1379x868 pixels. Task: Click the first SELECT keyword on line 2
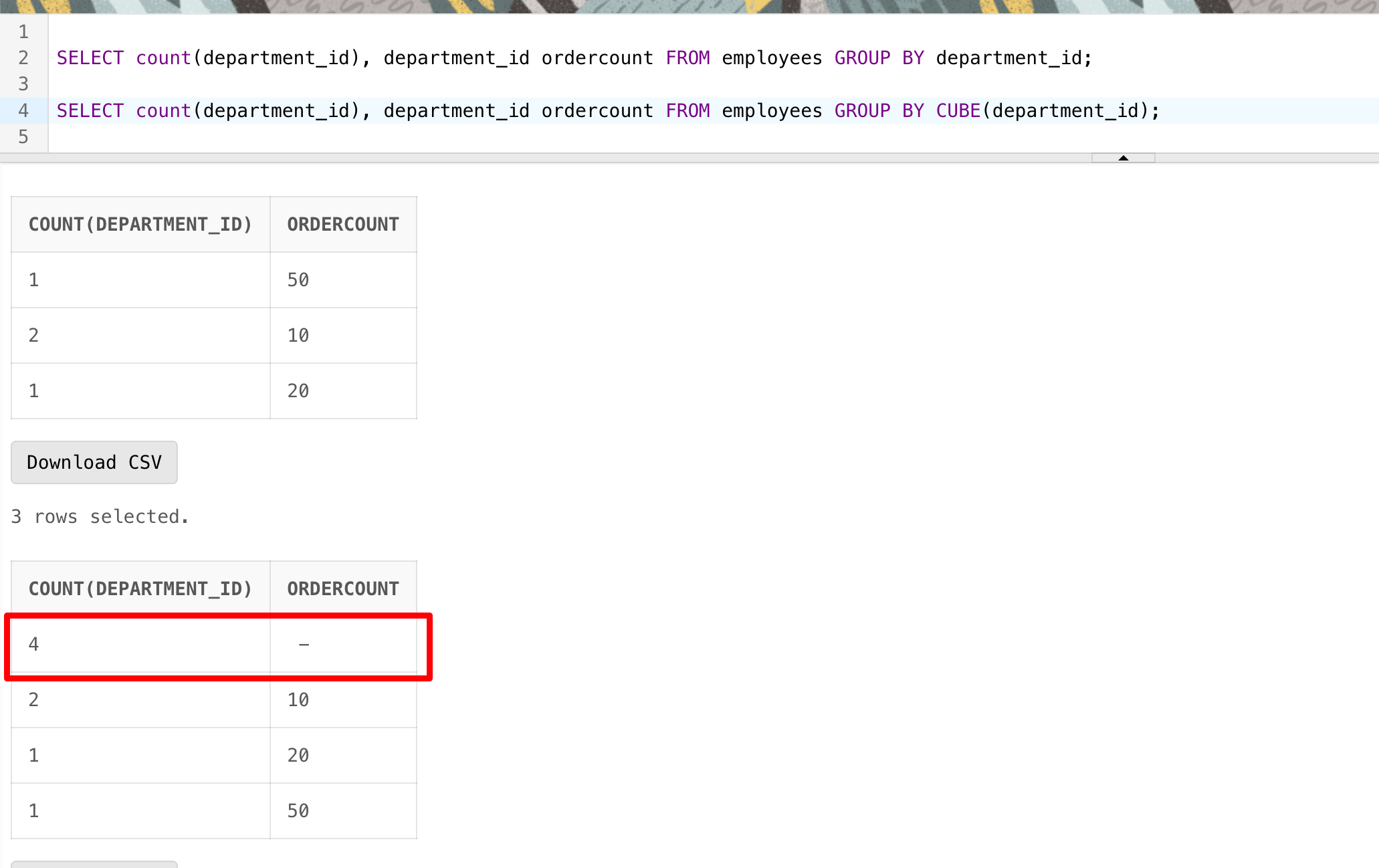point(90,58)
